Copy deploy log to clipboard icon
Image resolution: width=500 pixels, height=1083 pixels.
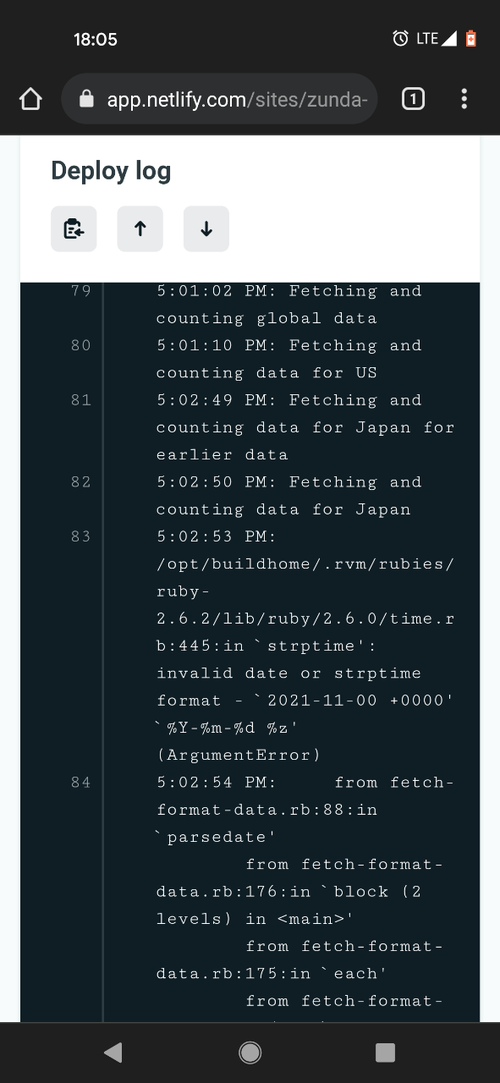point(74,229)
